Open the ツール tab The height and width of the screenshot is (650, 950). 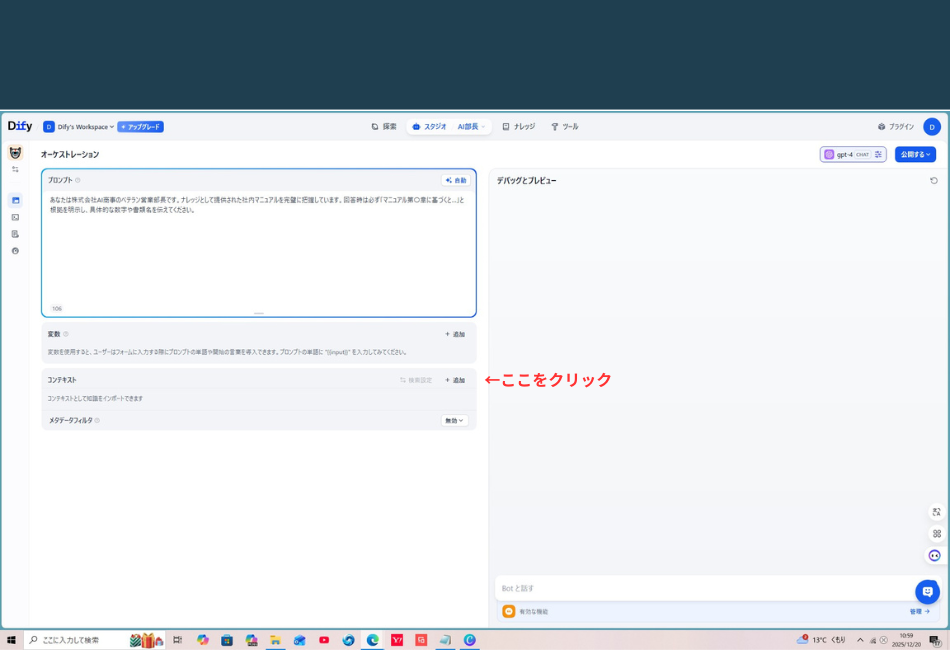(564, 127)
